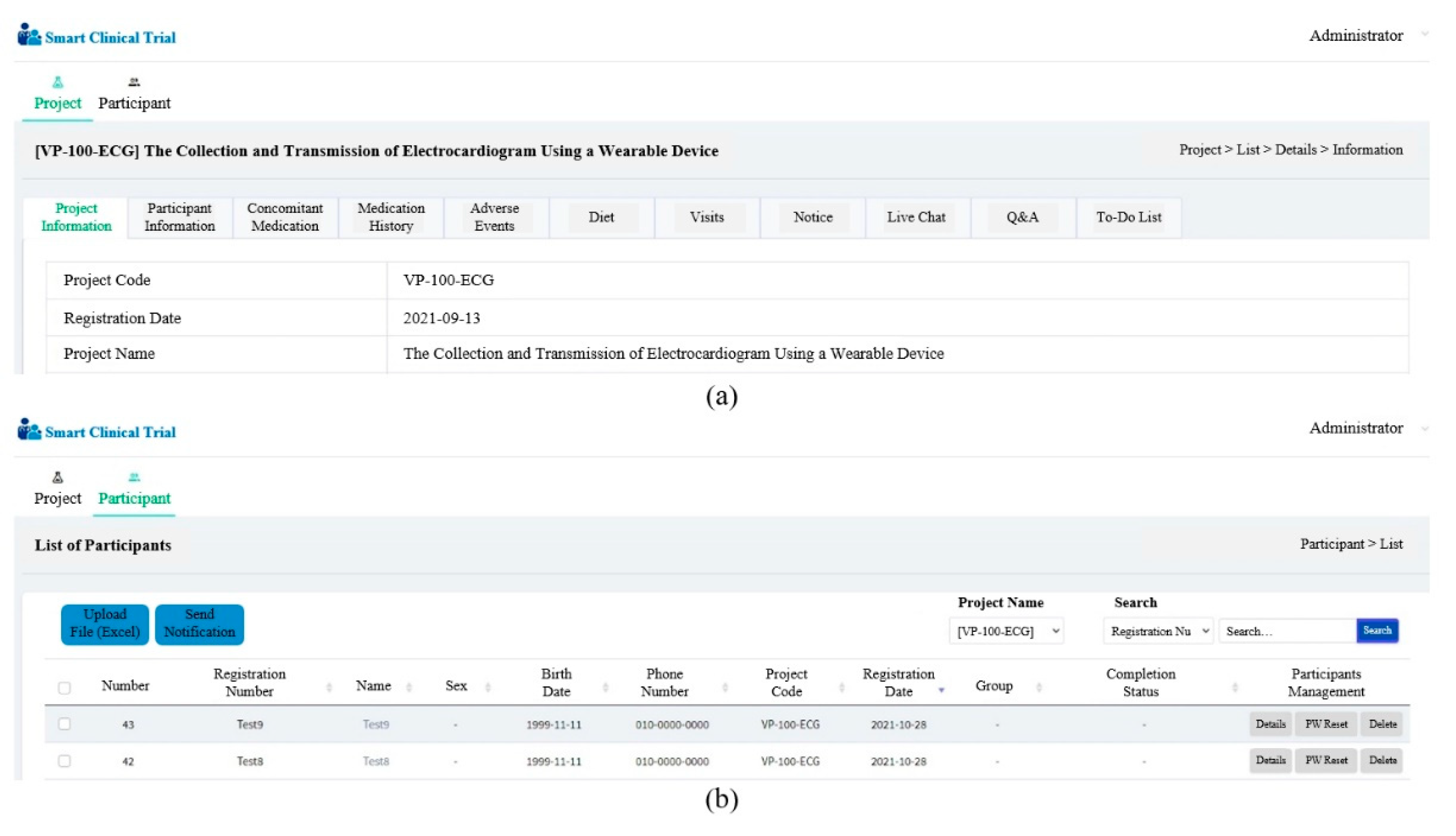Click the Upload File (Excel) button

104,624
